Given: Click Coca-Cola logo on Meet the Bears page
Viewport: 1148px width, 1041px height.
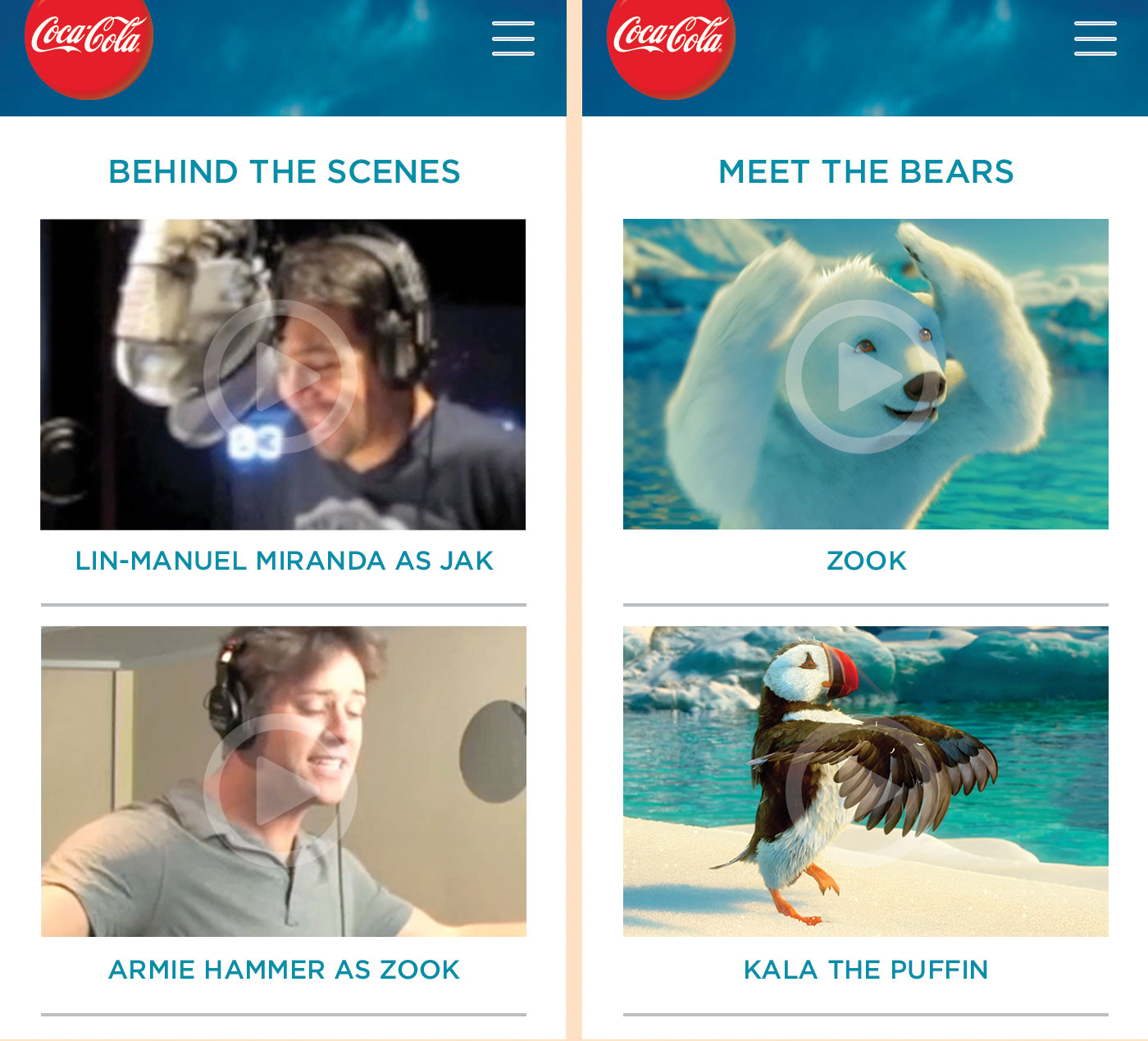Looking at the screenshot, I should point(671,46).
